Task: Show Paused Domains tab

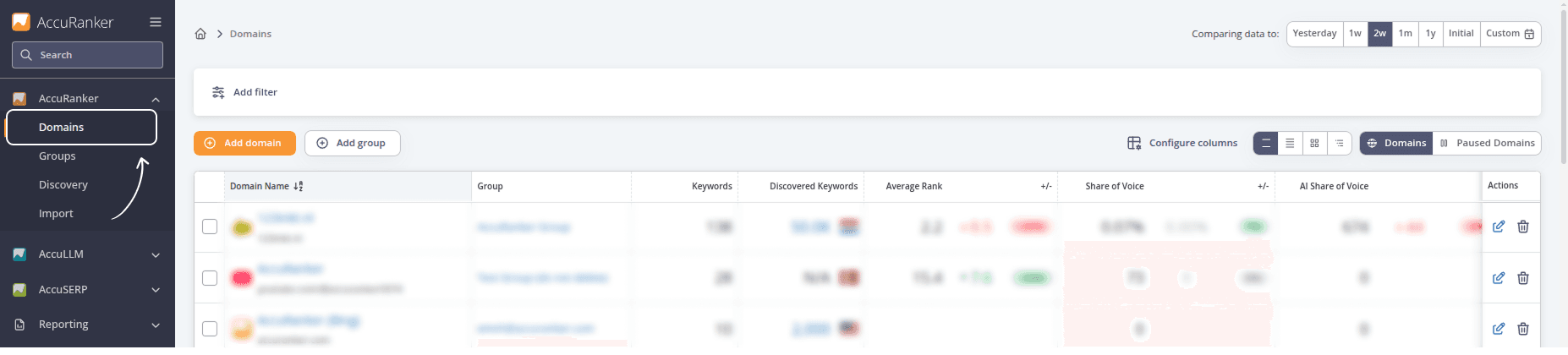Action: click(1487, 144)
